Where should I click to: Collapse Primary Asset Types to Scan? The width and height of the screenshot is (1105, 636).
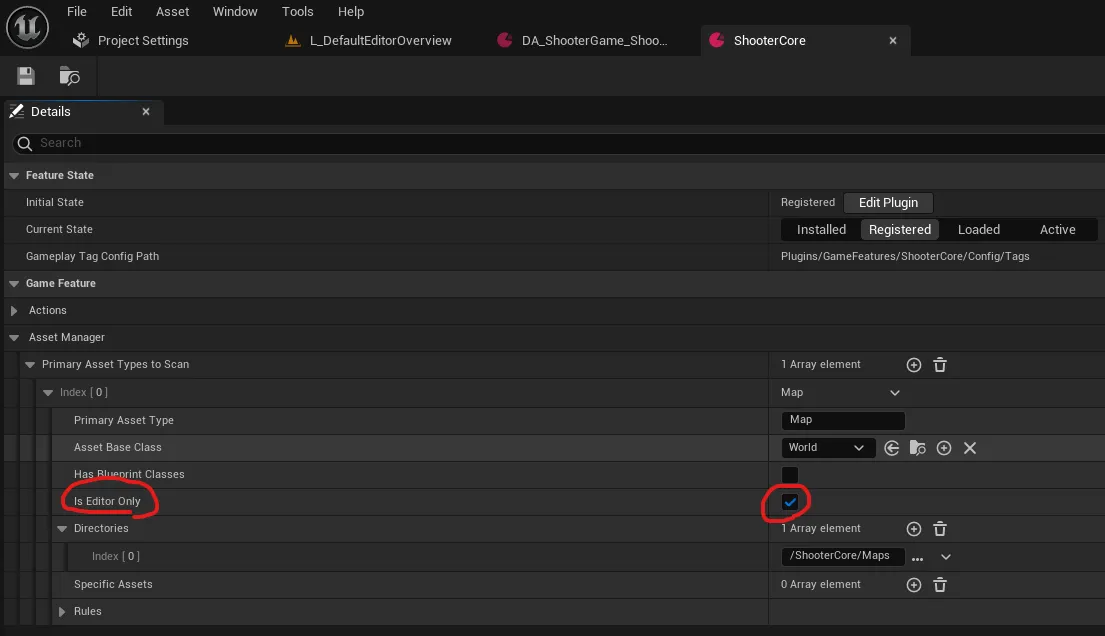point(30,365)
